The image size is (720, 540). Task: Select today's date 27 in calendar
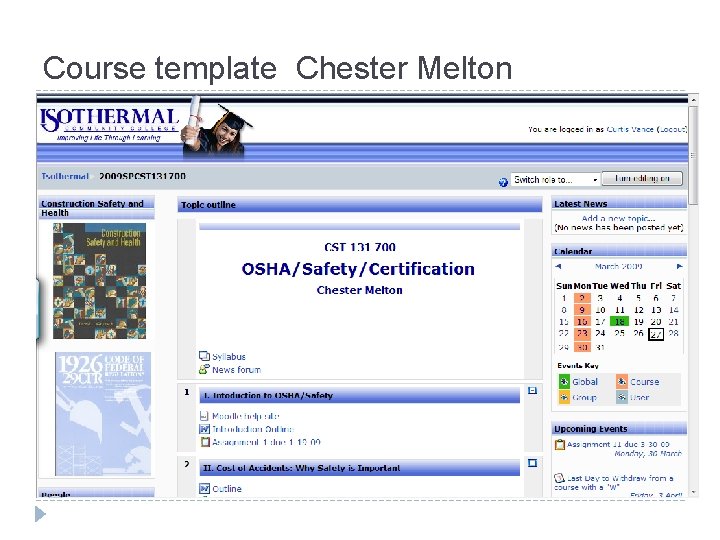656,334
